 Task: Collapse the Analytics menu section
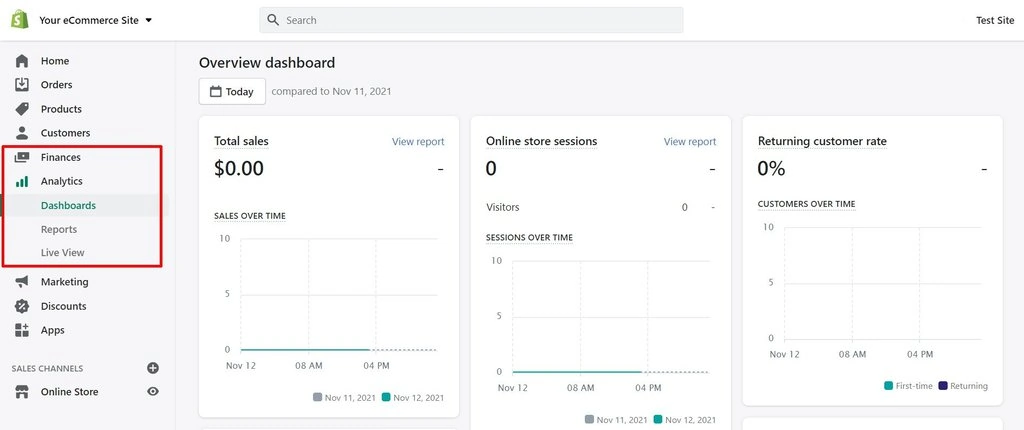(61, 181)
